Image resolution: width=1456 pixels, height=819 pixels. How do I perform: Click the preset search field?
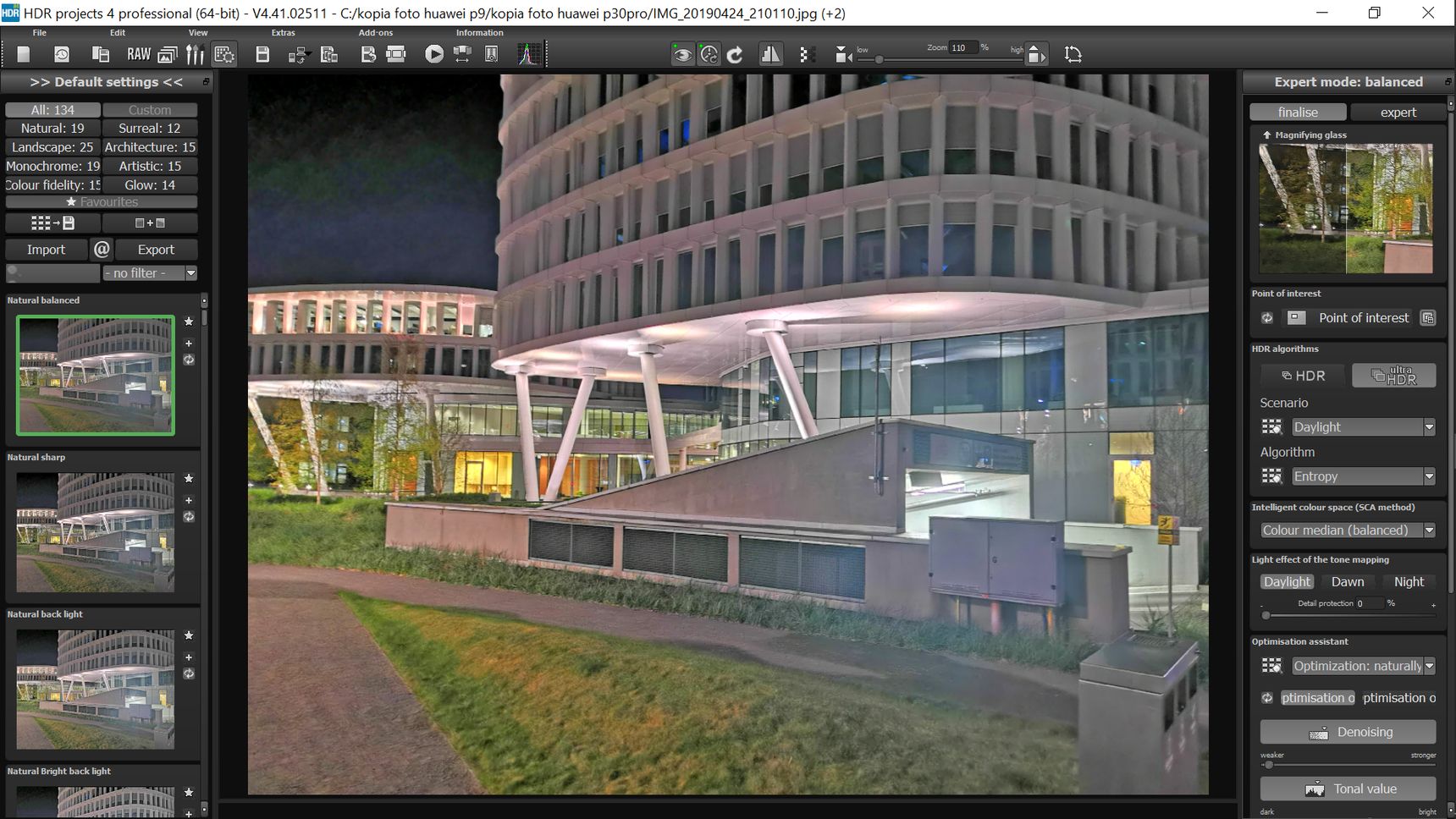pos(52,273)
